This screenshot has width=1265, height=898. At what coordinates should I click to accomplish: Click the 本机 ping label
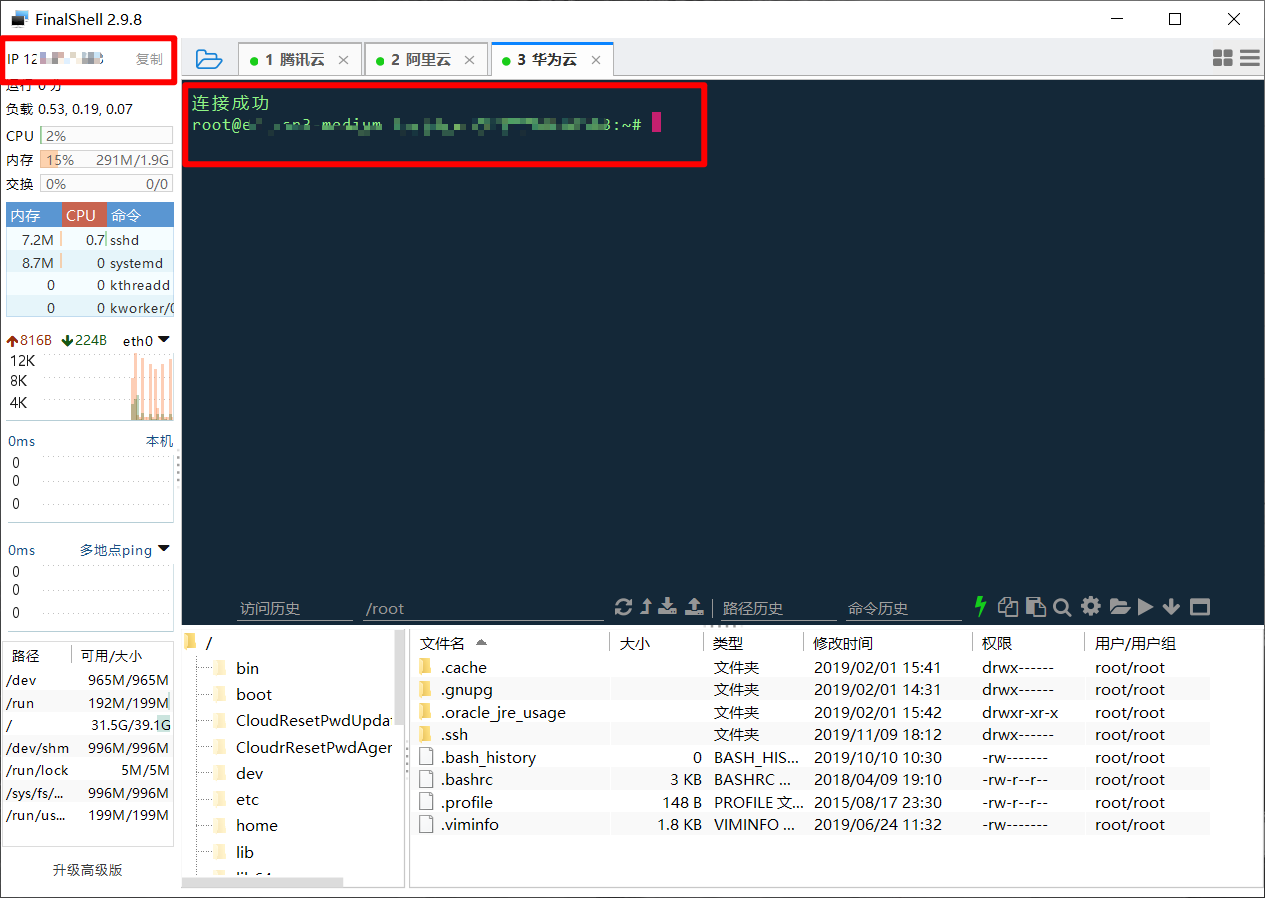pos(159,441)
